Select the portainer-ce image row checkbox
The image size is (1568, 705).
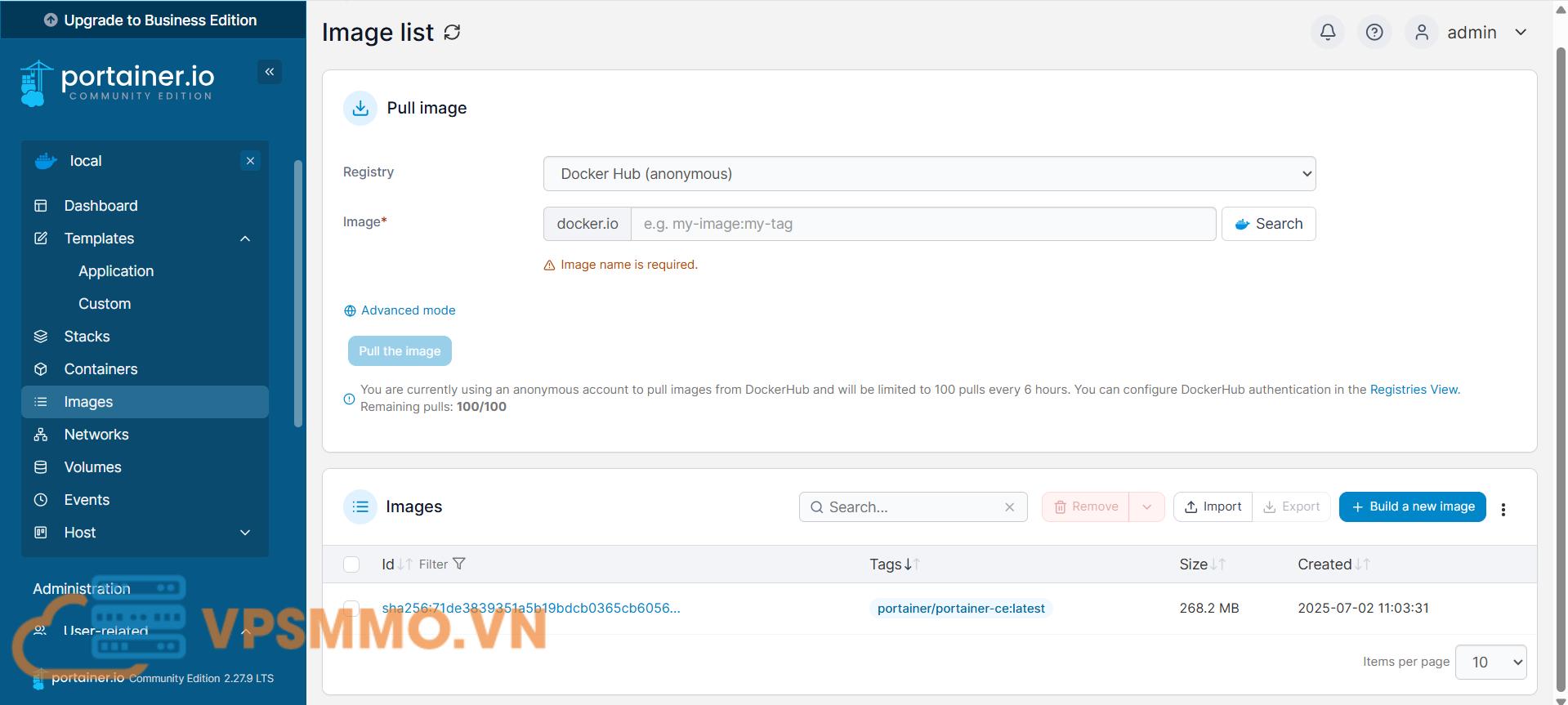[x=351, y=608]
